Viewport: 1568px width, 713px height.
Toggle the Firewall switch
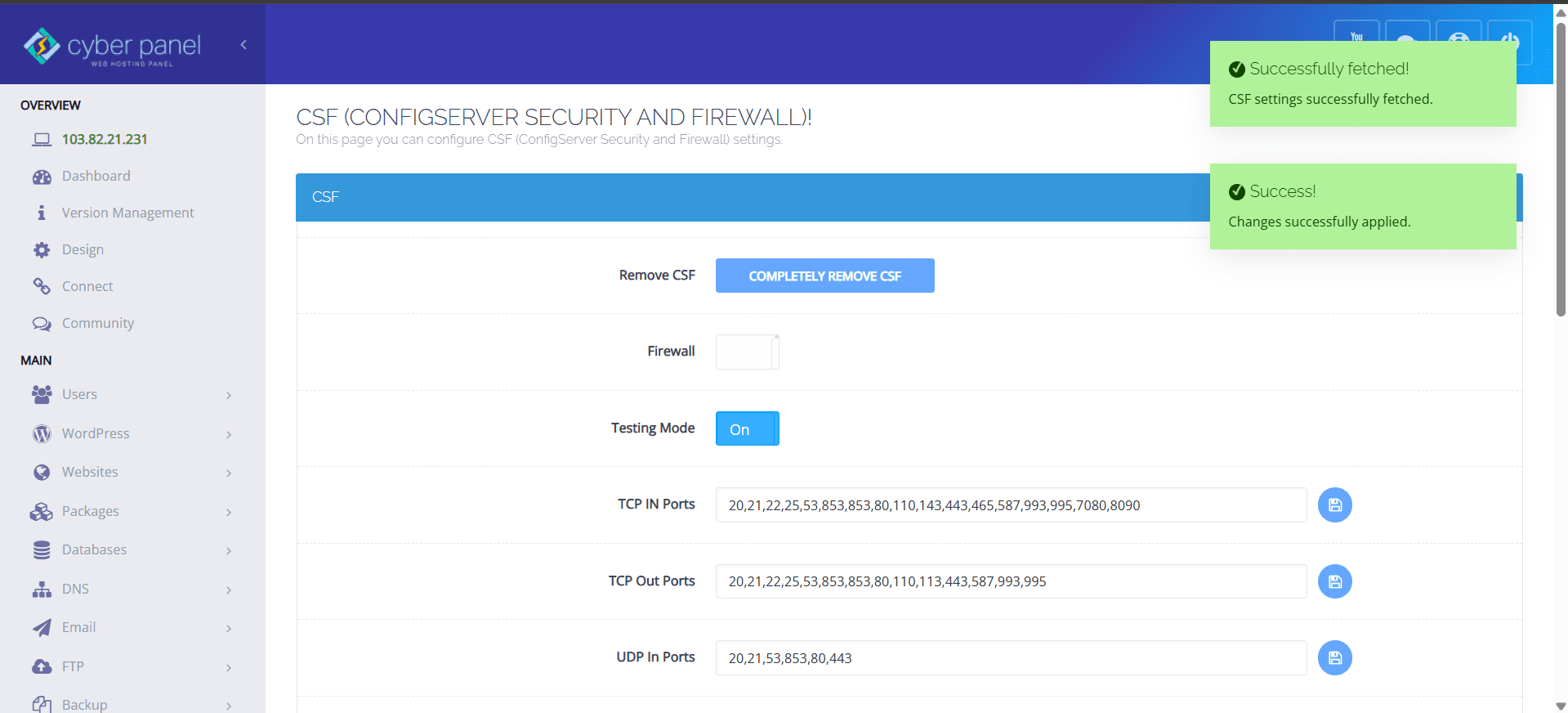click(x=747, y=352)
